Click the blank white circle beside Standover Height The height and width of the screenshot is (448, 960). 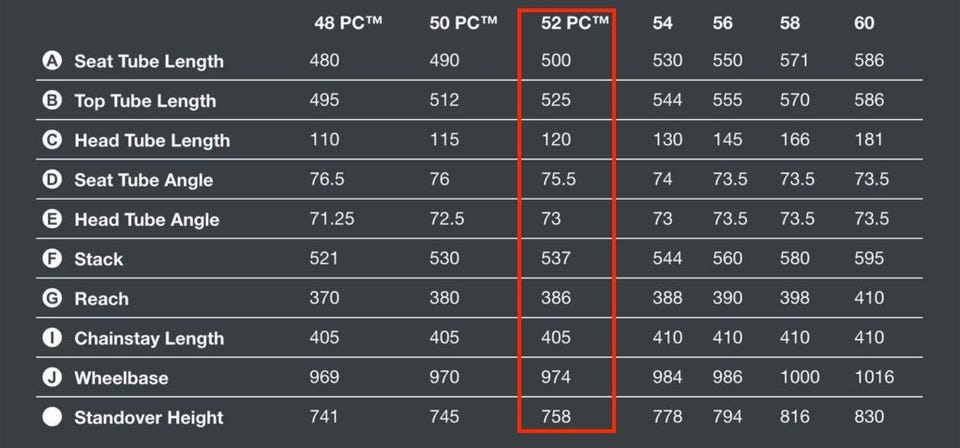pos(52,417)
